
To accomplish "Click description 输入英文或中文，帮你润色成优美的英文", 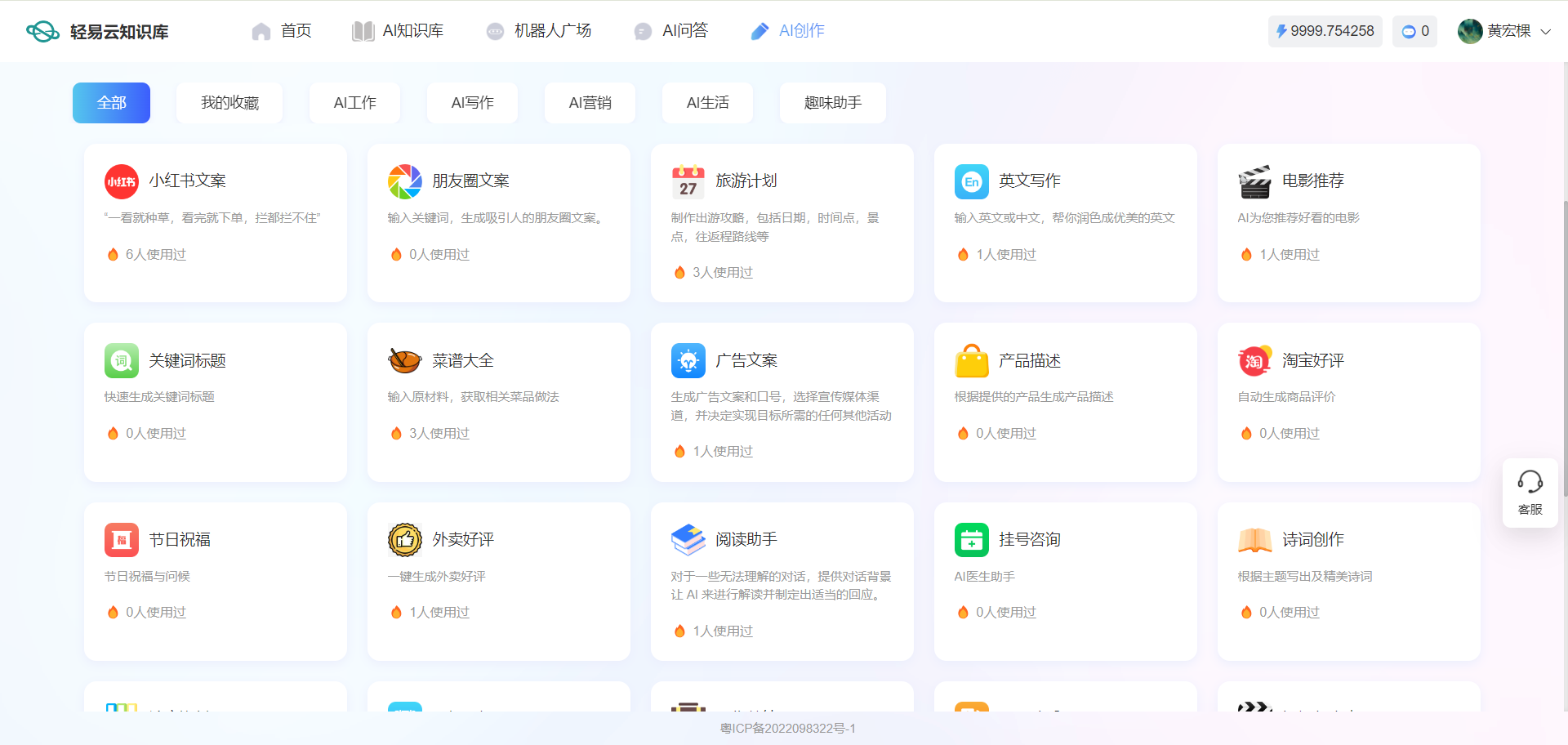I will pos(1065,218).
